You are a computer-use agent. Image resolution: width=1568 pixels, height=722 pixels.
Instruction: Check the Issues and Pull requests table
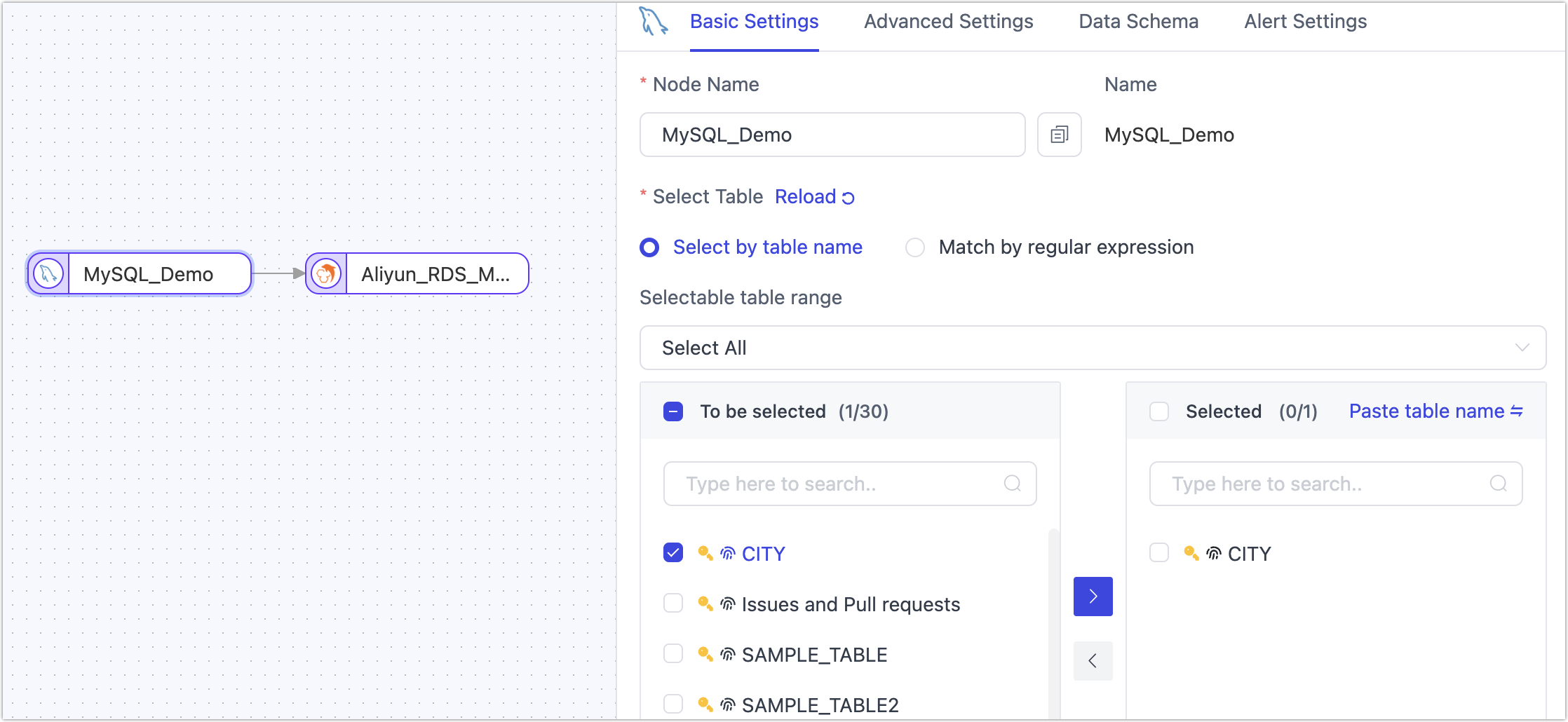(x=673, y=603)
